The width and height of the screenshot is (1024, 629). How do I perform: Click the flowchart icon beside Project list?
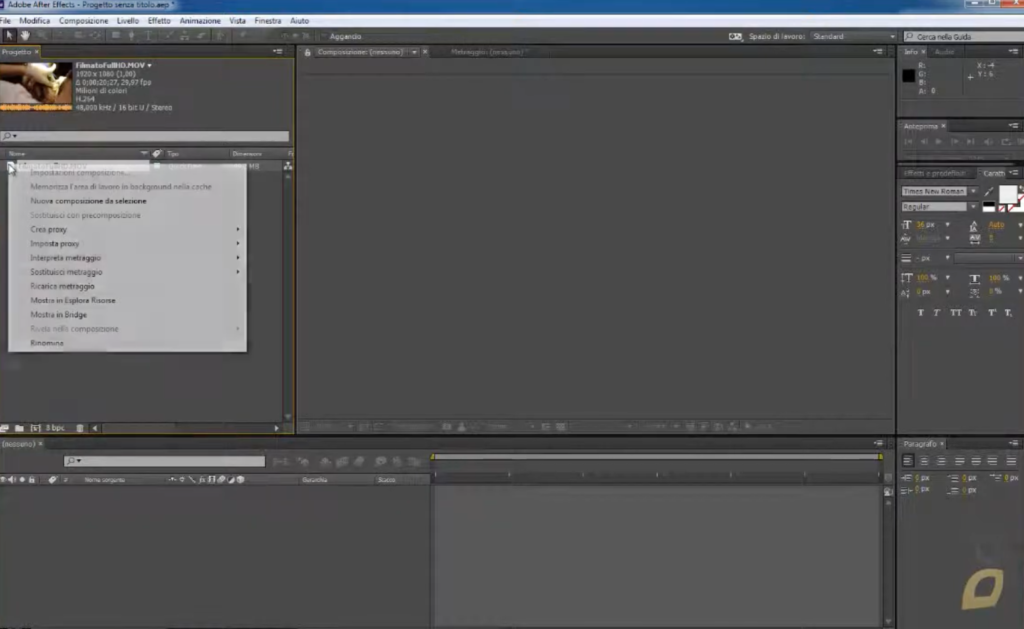288,166
